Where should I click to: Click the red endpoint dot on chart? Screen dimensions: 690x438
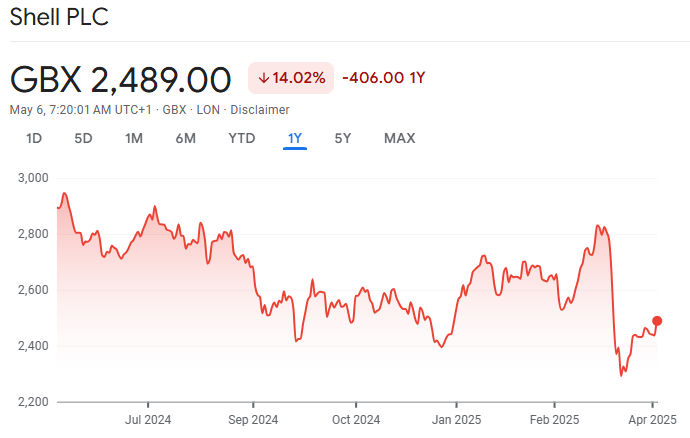657,321
